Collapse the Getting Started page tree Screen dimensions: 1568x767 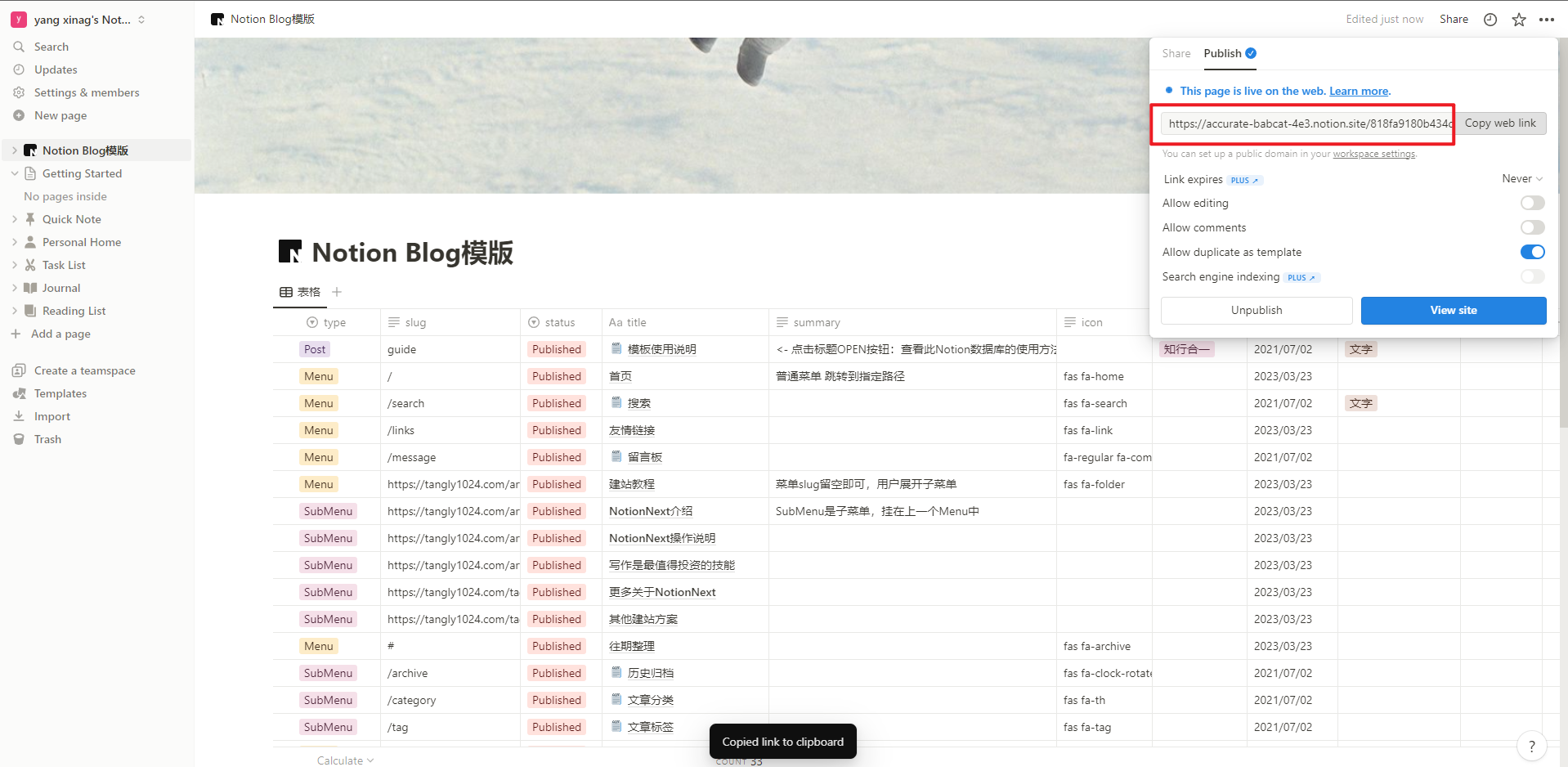15,173
